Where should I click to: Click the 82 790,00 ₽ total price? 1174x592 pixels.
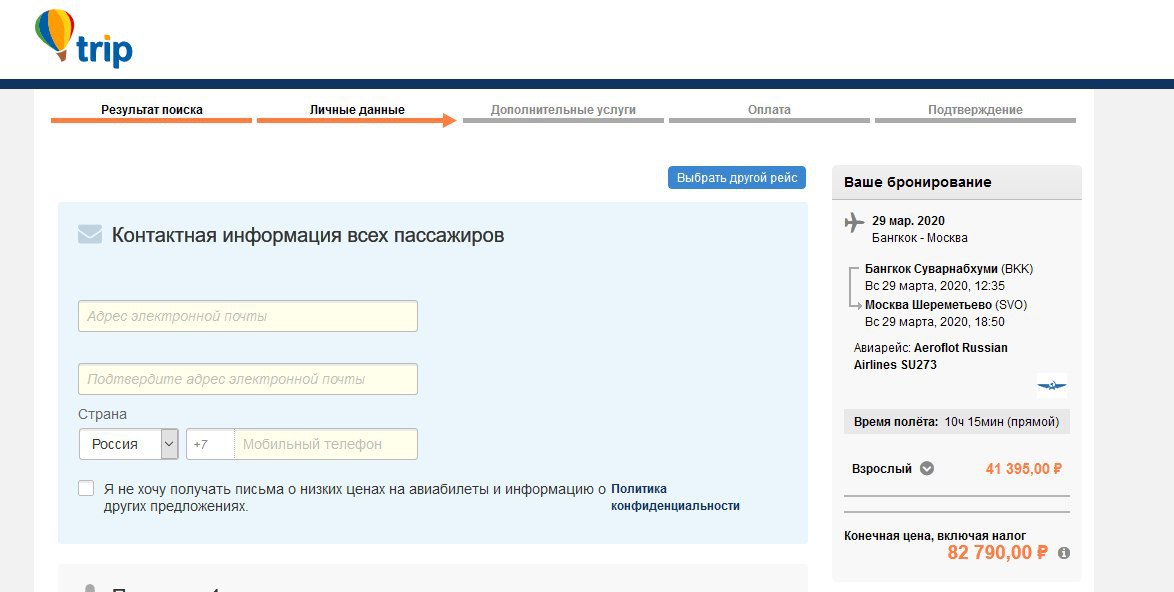click(x=997, y=553)
